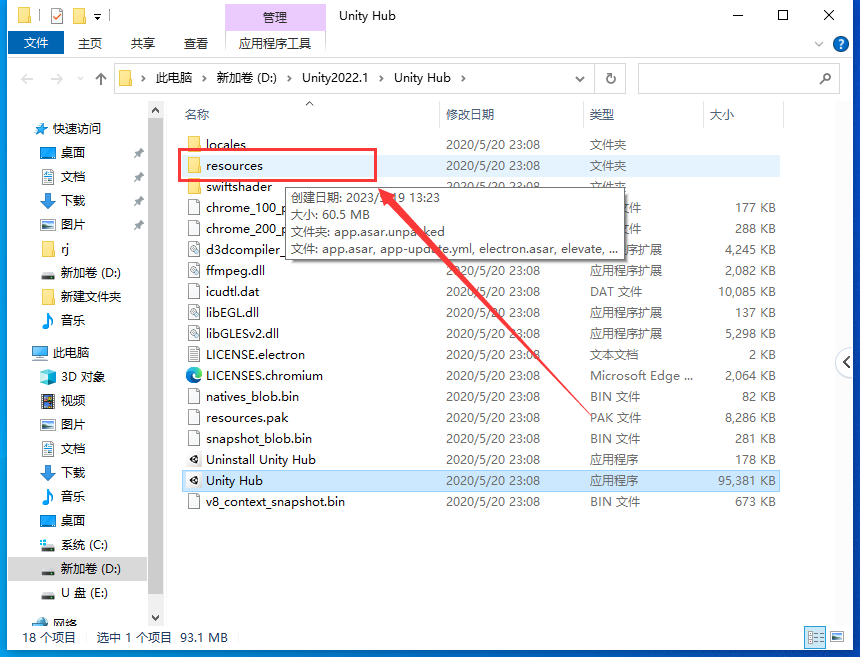Open 系统 (C:) drive in navigation pane
Viewport: 860px width, 657px height.
[84, 545]
